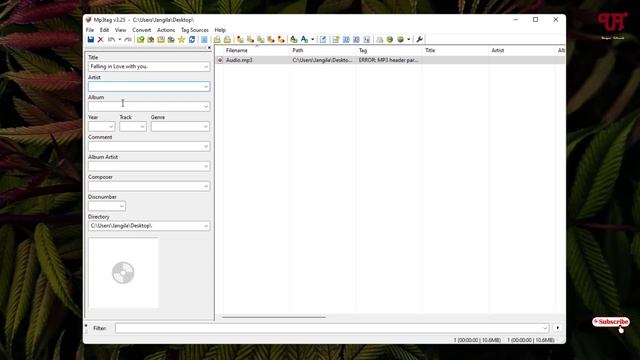Open the Edit menu
The width and height of the screenshot is (640, 360).
click(104, 30)
